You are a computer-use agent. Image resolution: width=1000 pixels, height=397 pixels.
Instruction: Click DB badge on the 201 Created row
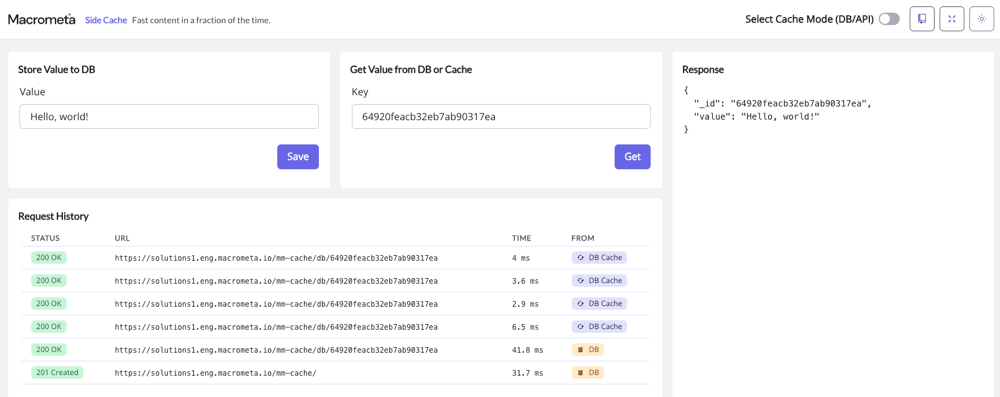pos(587,373)
